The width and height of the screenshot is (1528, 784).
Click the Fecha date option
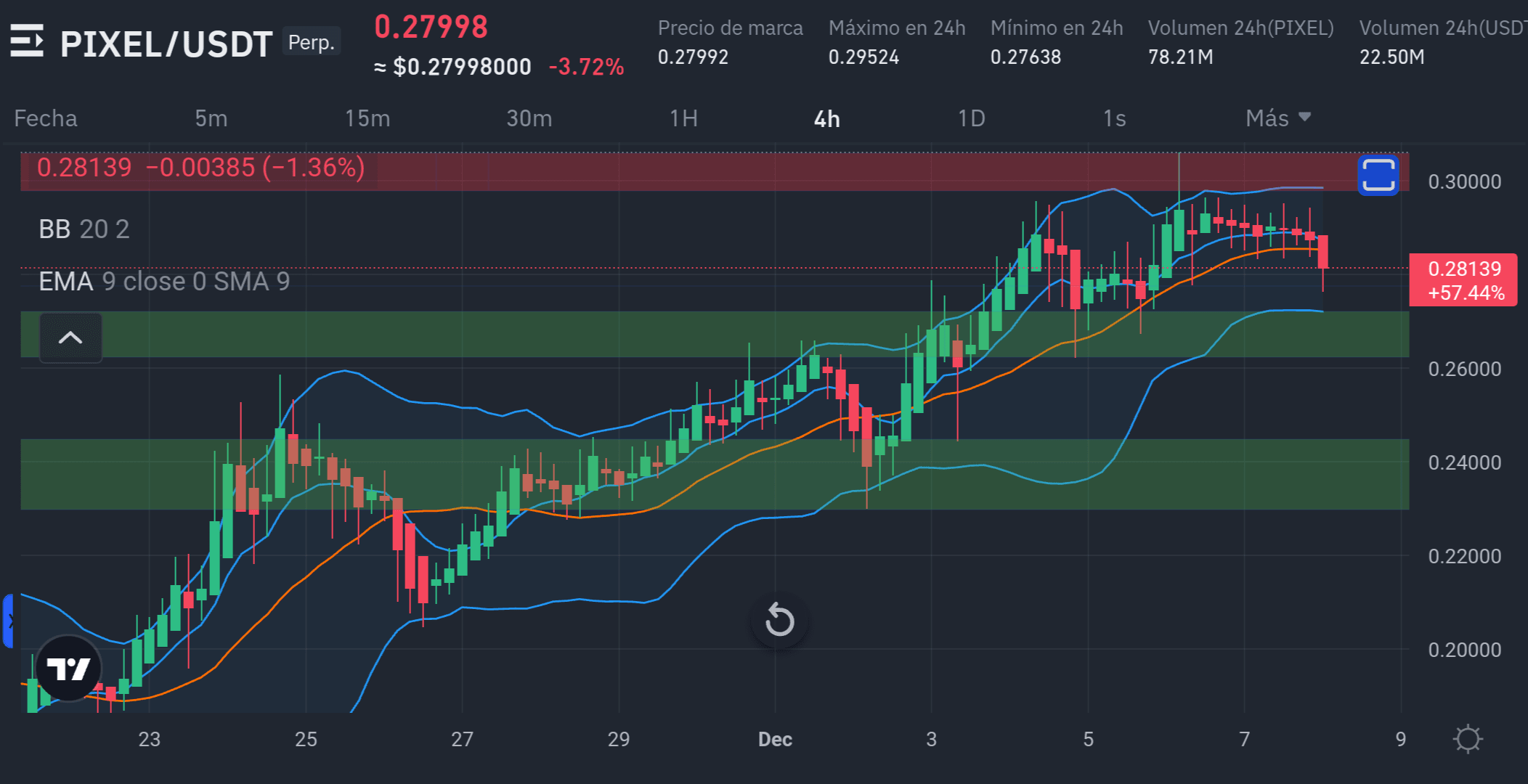[x=45, y=118]
